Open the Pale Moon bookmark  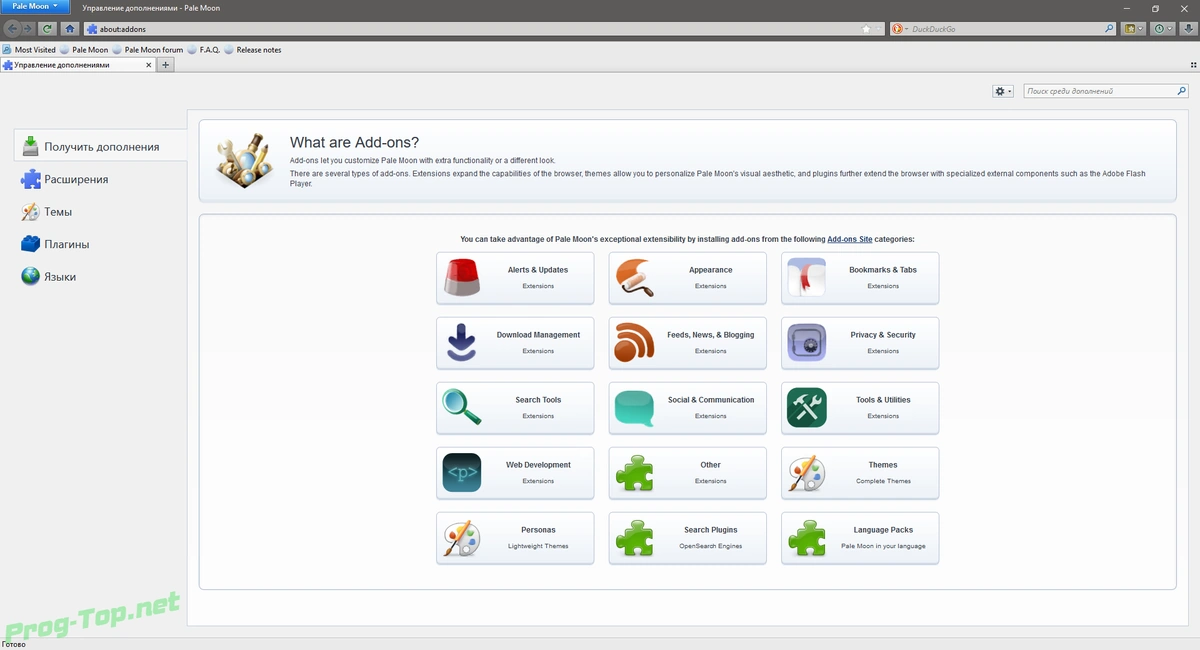pos(84,49)
